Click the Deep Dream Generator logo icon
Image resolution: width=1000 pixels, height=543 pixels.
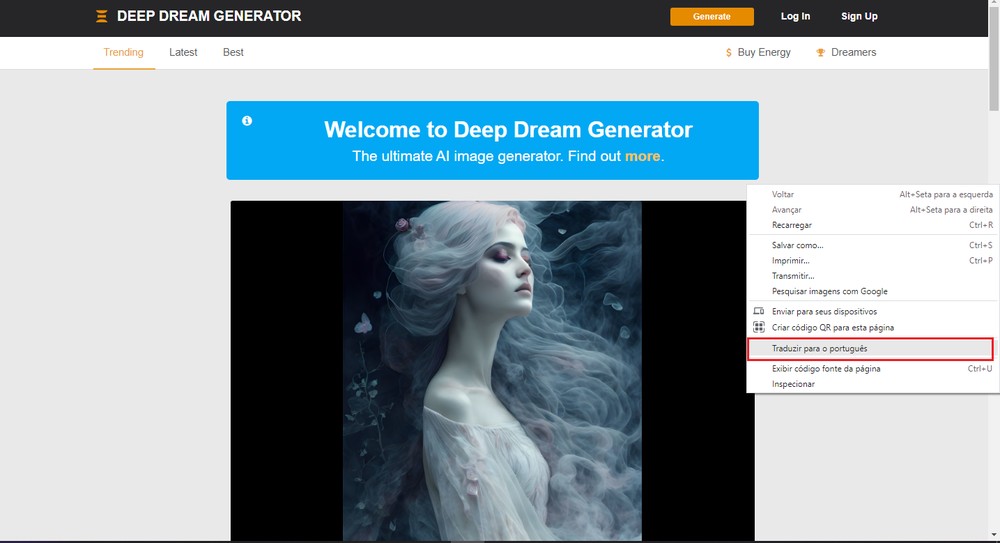tap(101, 17)
